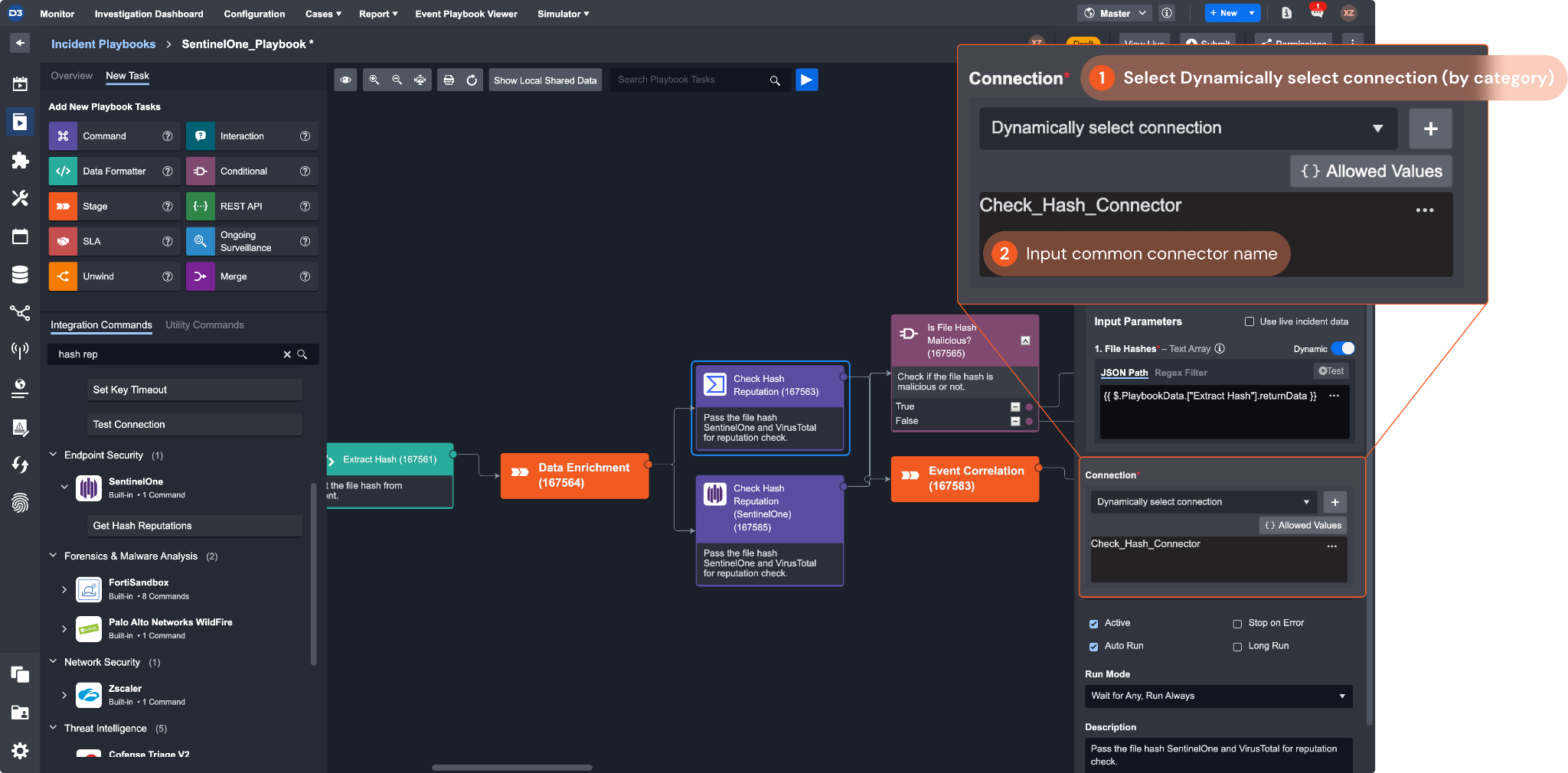Add an Ongoing Surveillance task tile
The width and height of the screenshot is (1568, 773).
click(x=251, y=242)
